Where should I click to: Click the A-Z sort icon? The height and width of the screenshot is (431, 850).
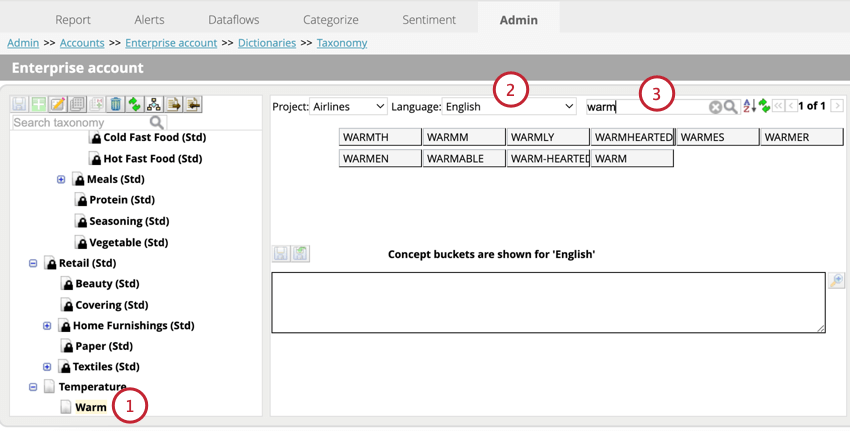point(748,107)
